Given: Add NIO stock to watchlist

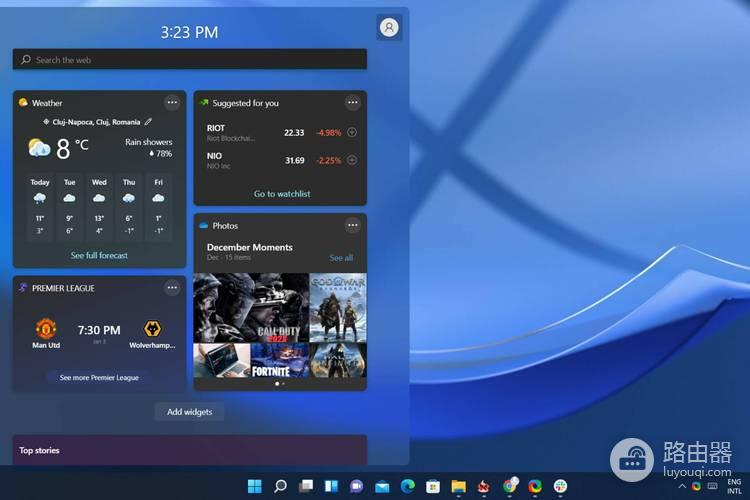Looking at the screenshot, I should click(352, 160).
